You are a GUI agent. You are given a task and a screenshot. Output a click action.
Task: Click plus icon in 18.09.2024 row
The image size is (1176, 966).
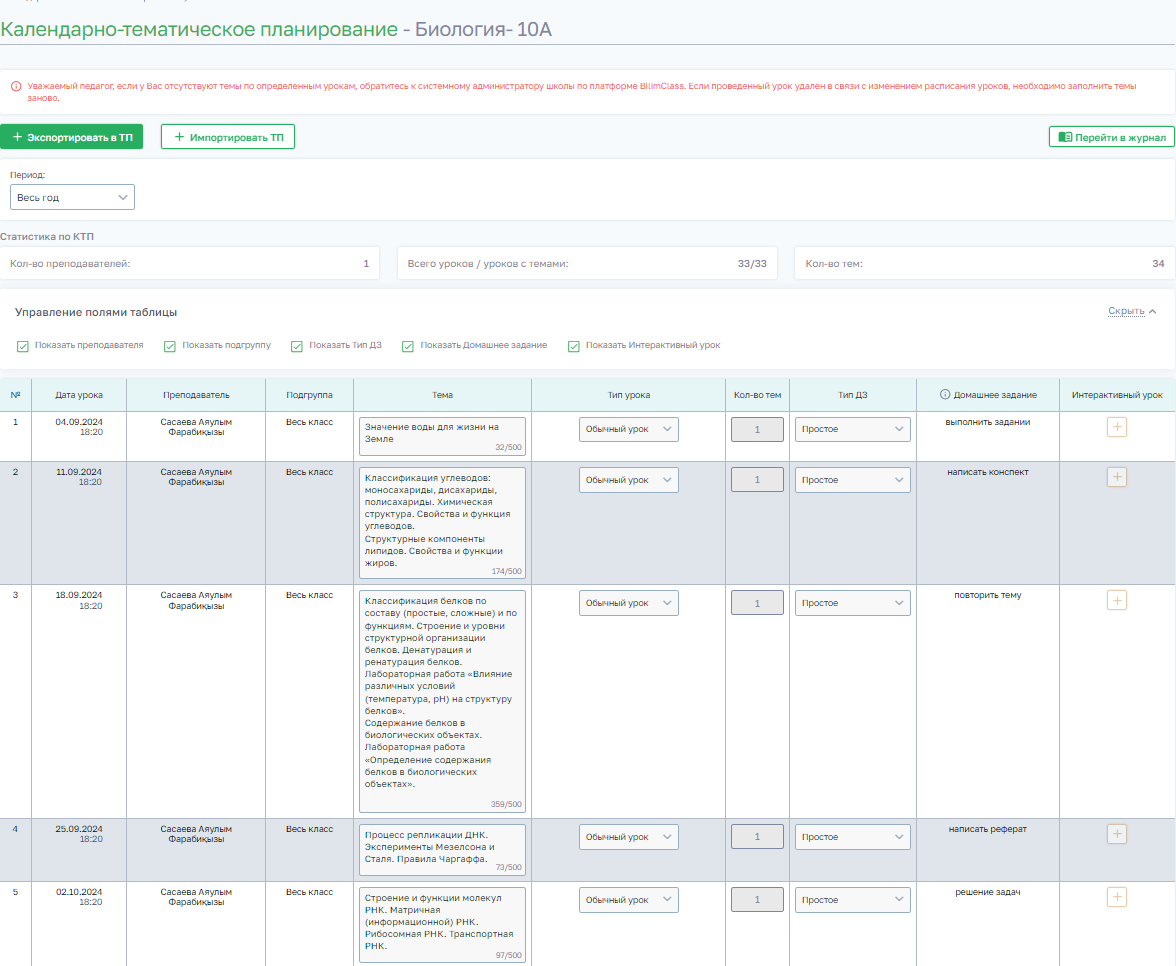pyautogui.click(x=1117, y=600)
